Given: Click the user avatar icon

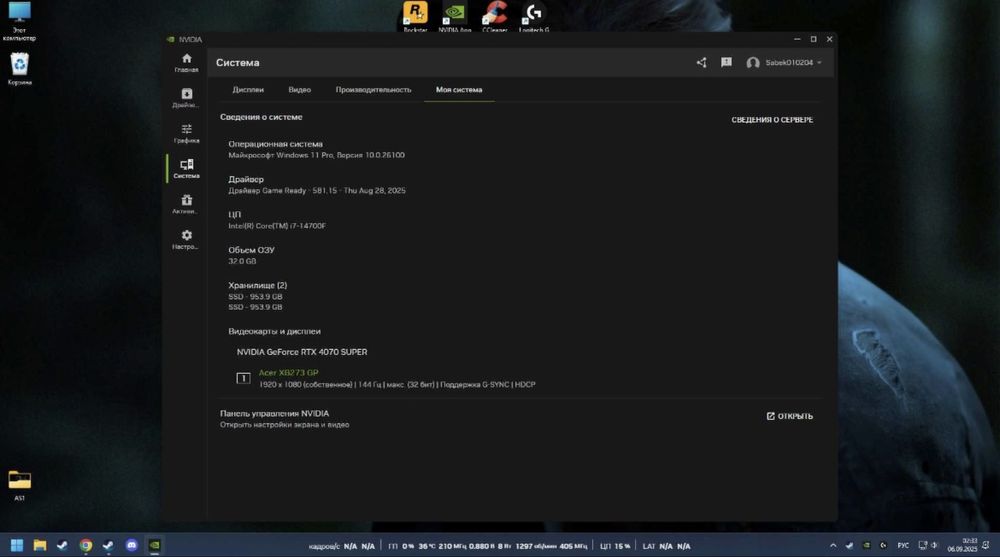Looking at the screenshot, I should [x=753, y=63].
